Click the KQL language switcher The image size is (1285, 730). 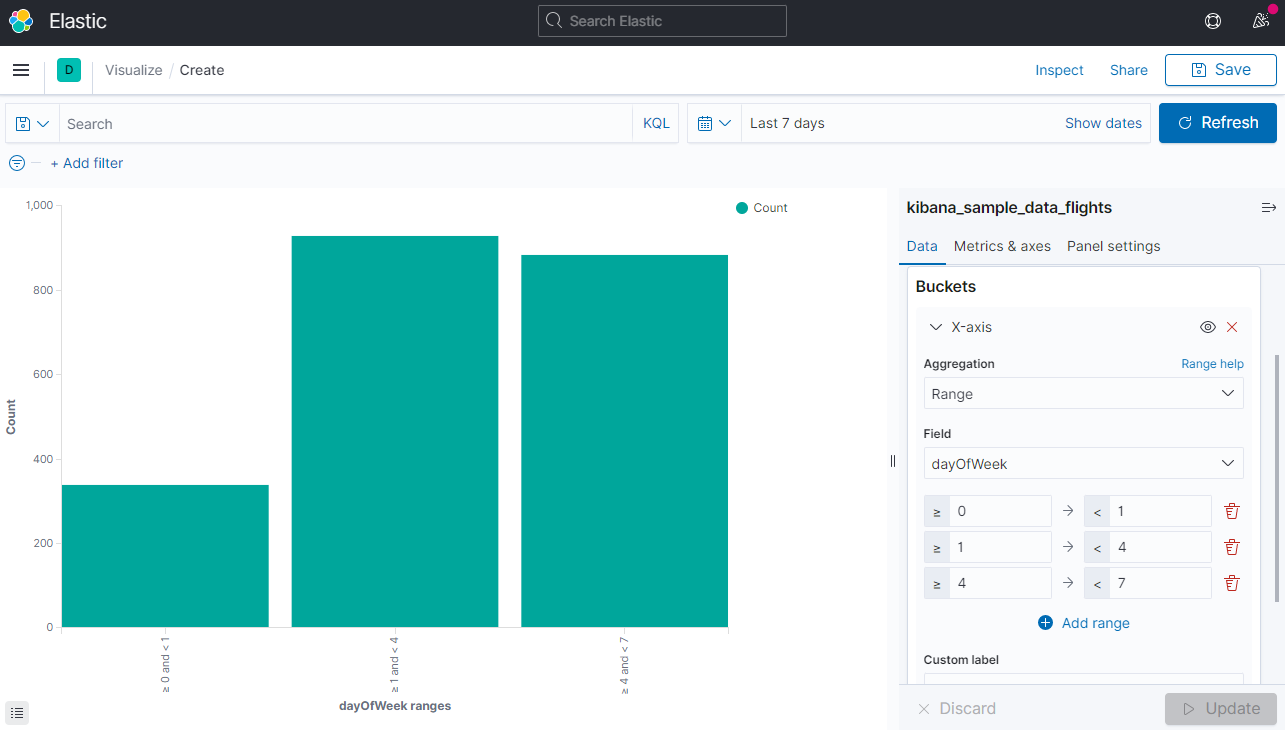click(656, 124)
